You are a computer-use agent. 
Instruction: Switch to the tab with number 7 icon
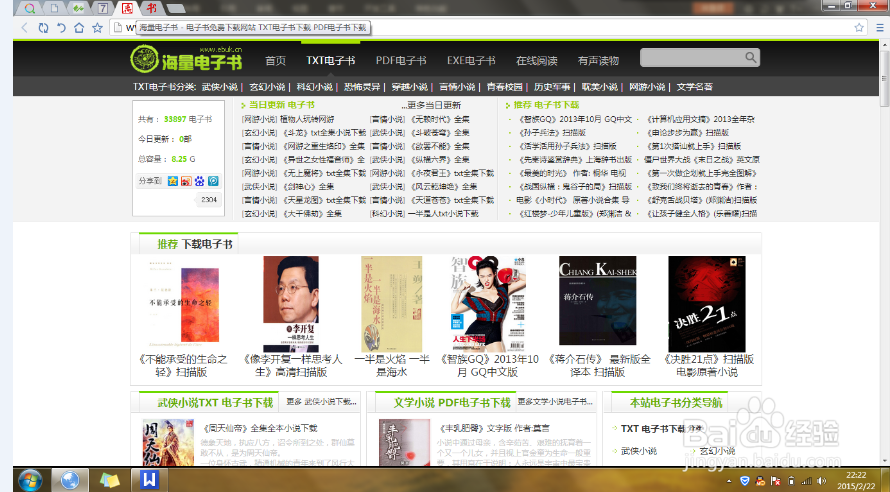coord(102,8)
